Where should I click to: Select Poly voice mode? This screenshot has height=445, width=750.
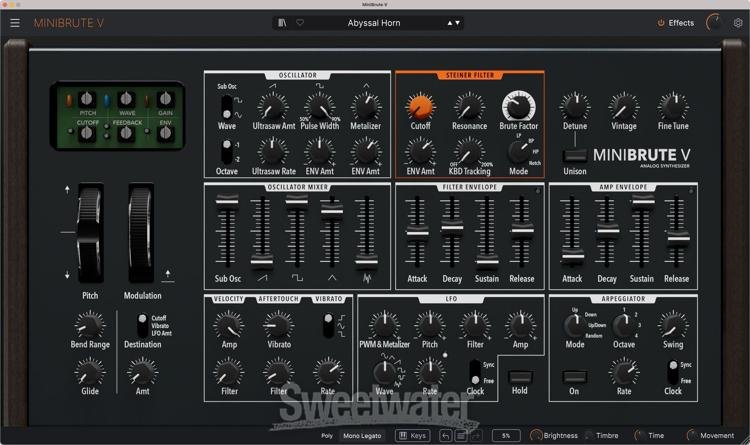tap(327, 435)
